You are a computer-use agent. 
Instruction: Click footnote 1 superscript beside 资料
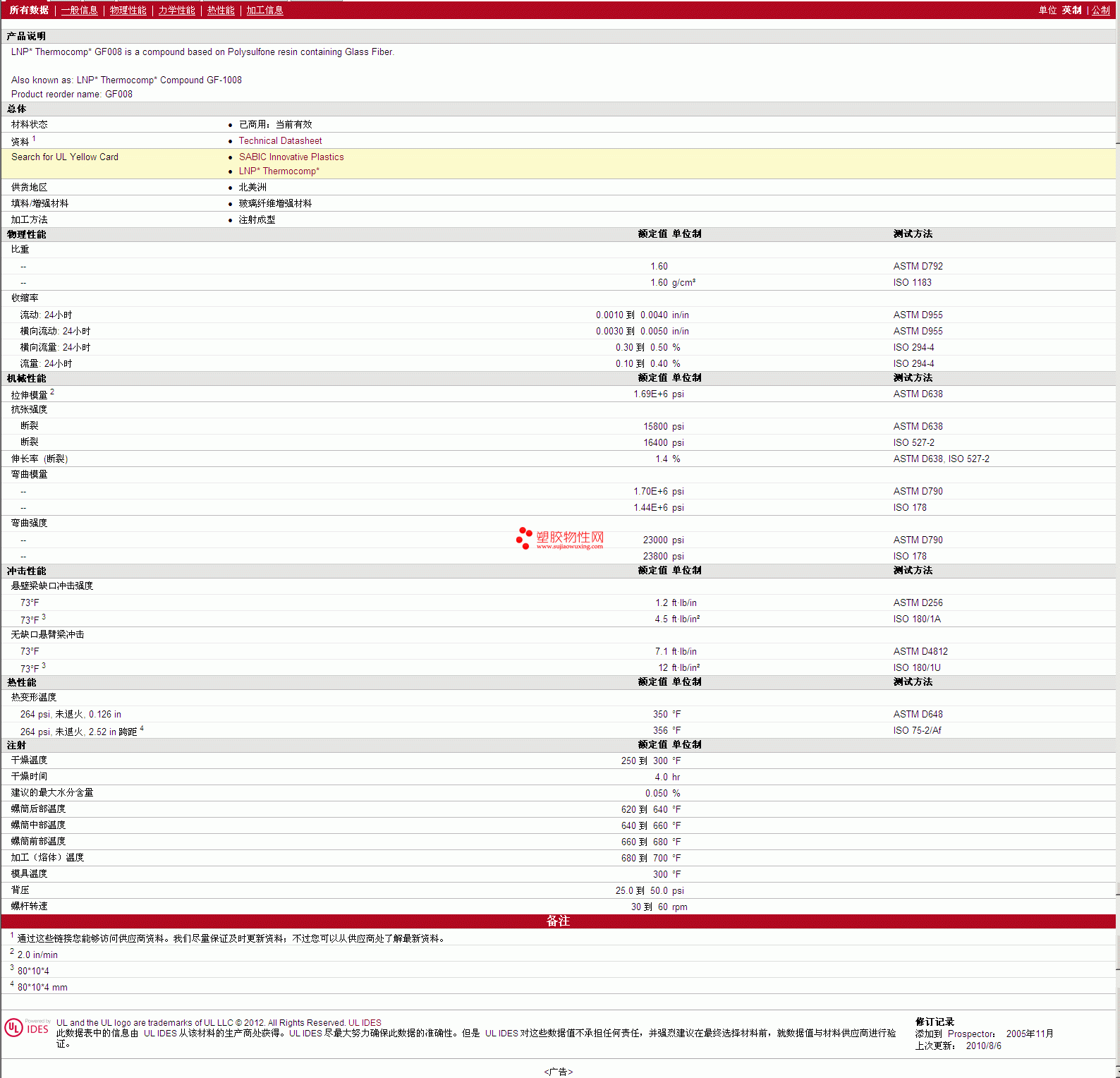pyautogui.click(x=34, y=139)
